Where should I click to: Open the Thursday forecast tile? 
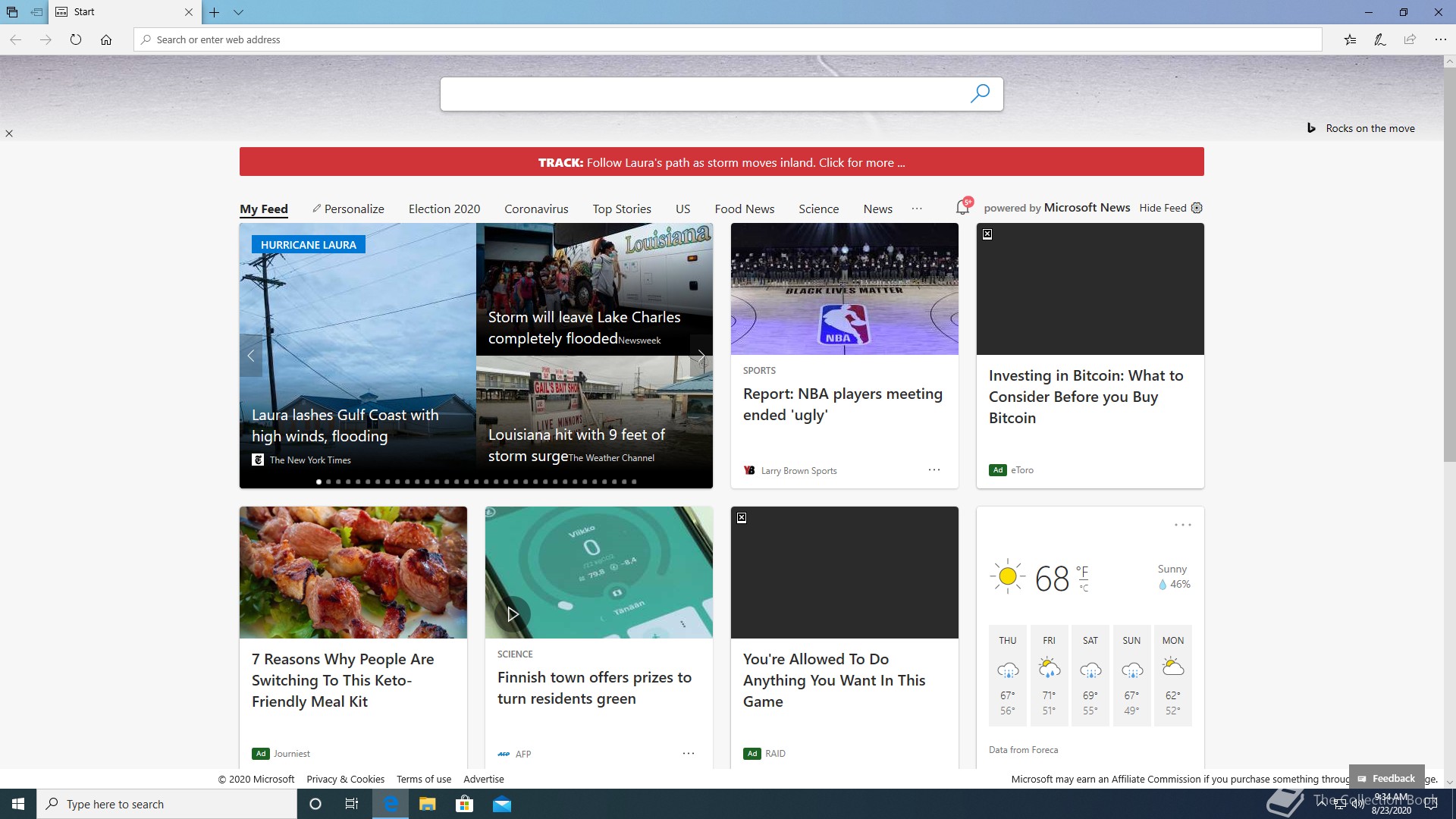(x=1008, y=676)
